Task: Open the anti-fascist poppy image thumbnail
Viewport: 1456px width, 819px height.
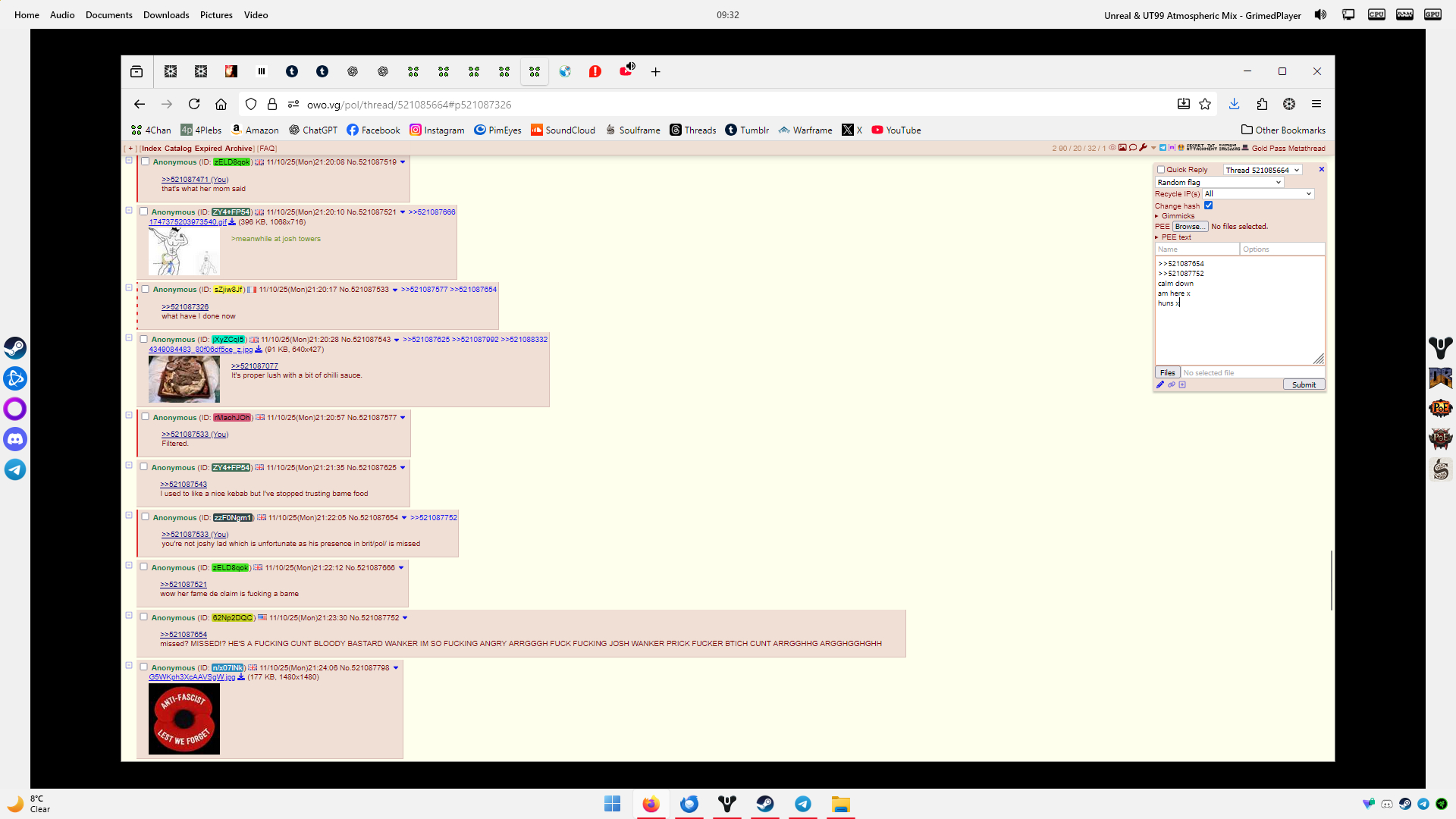Action: 184,719
